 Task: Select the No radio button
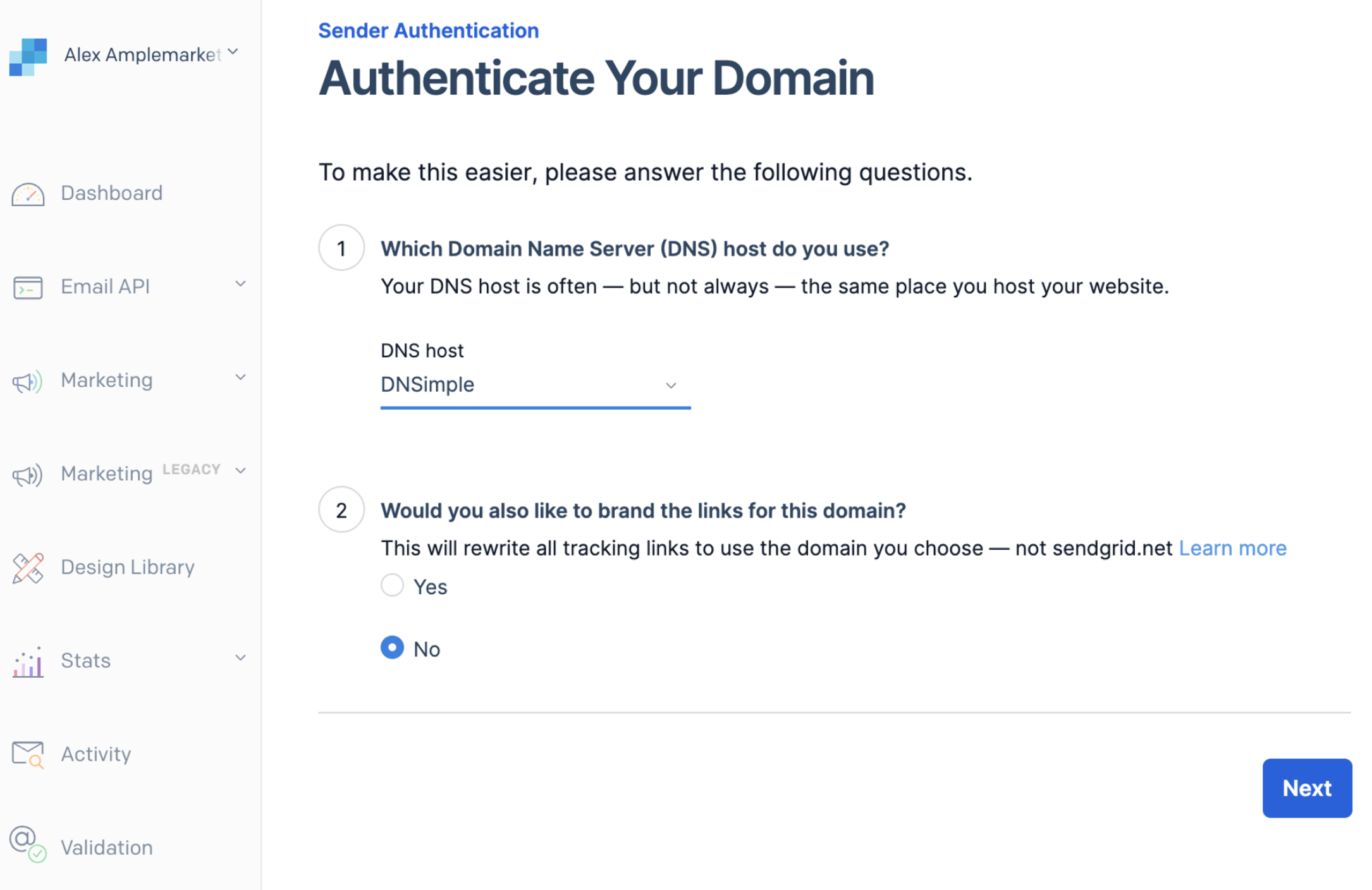point(392,647)
